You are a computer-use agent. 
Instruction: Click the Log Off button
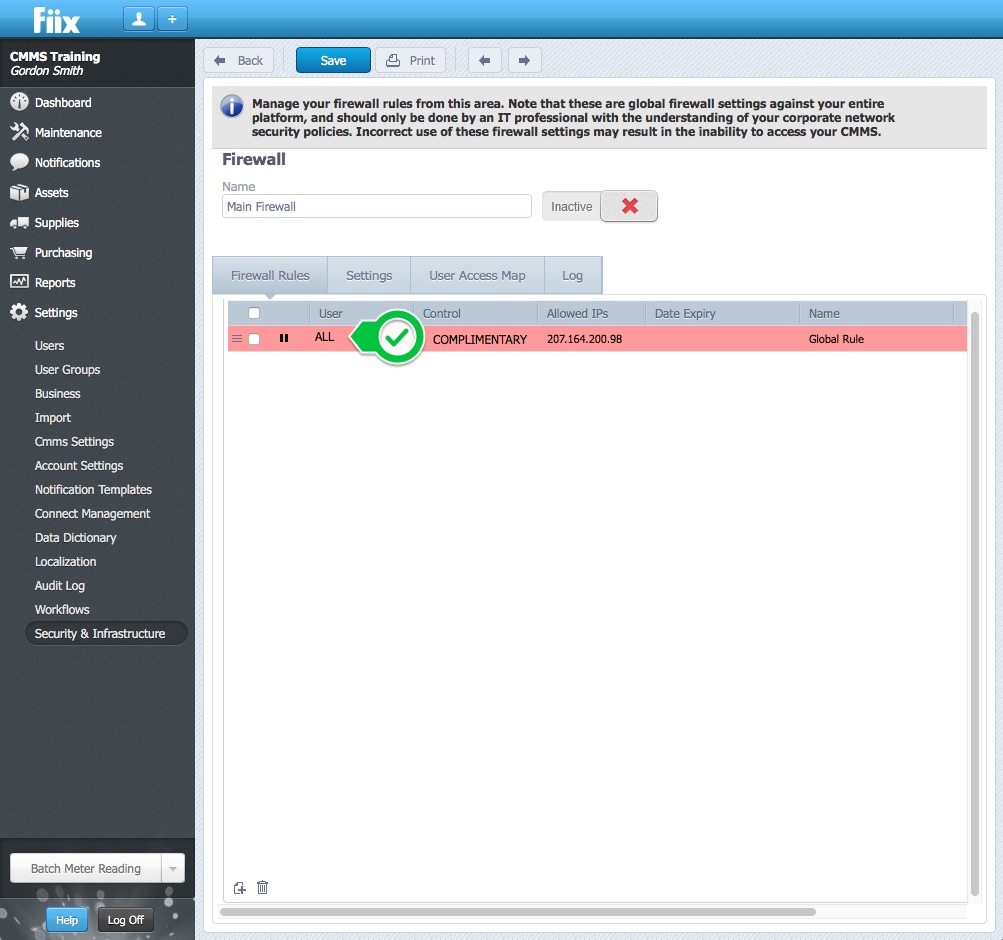click(x=125, y=920)
